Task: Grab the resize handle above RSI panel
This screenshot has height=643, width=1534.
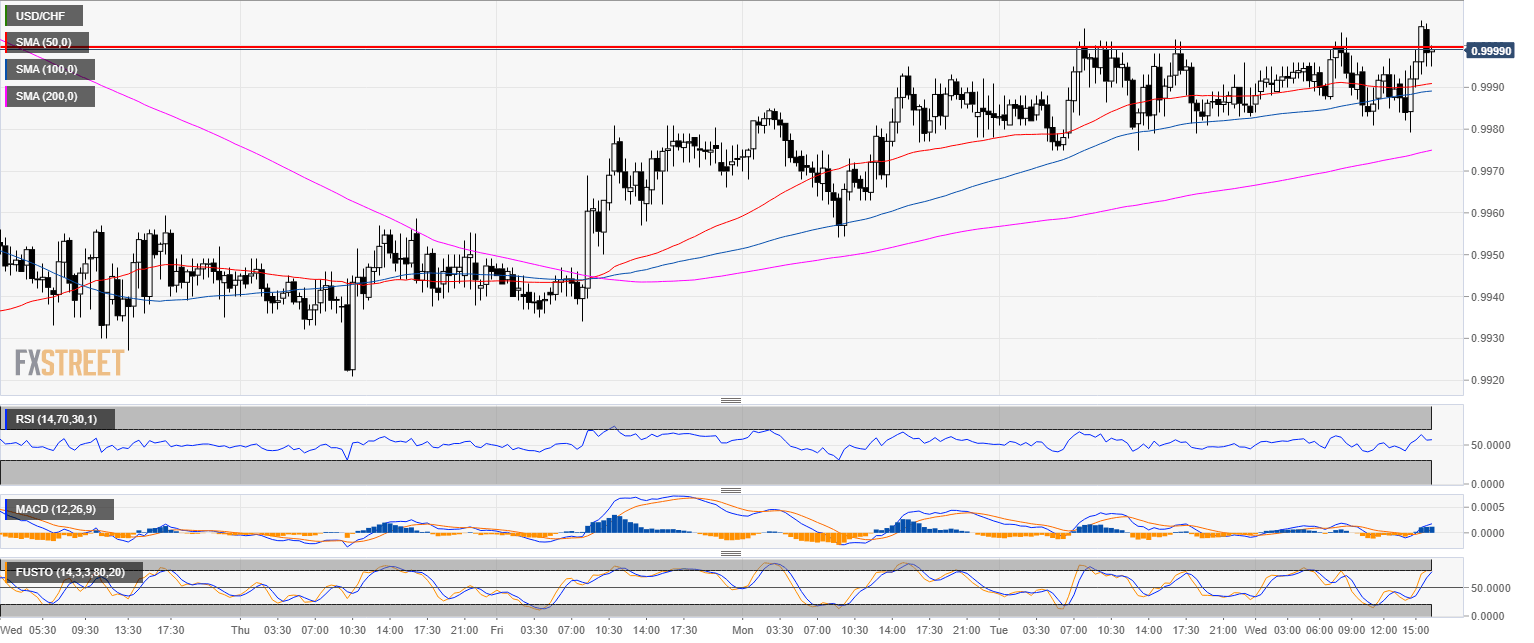Action: pyautogui.click(x=731, y=400)
